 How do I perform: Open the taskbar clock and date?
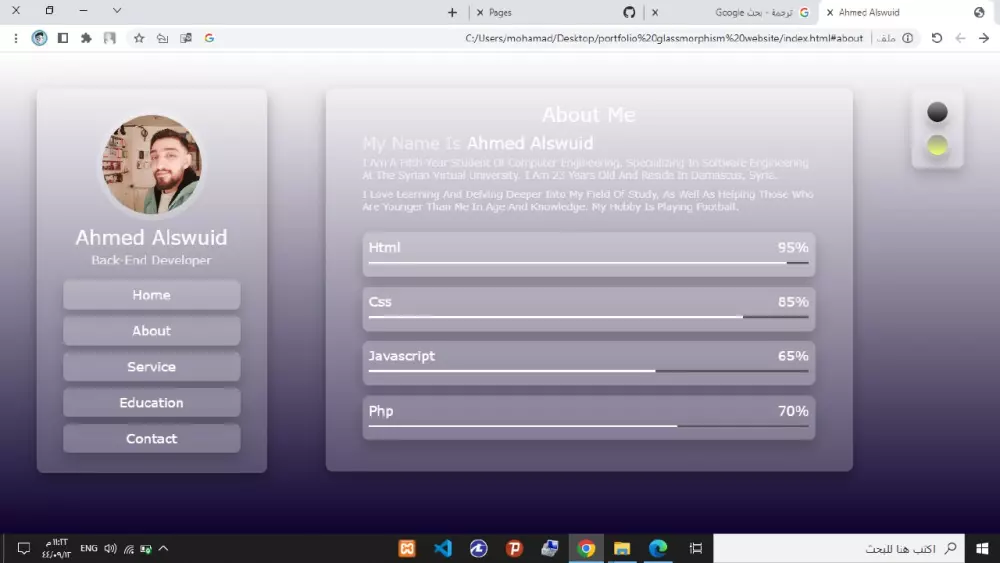[x=56, y=548]
